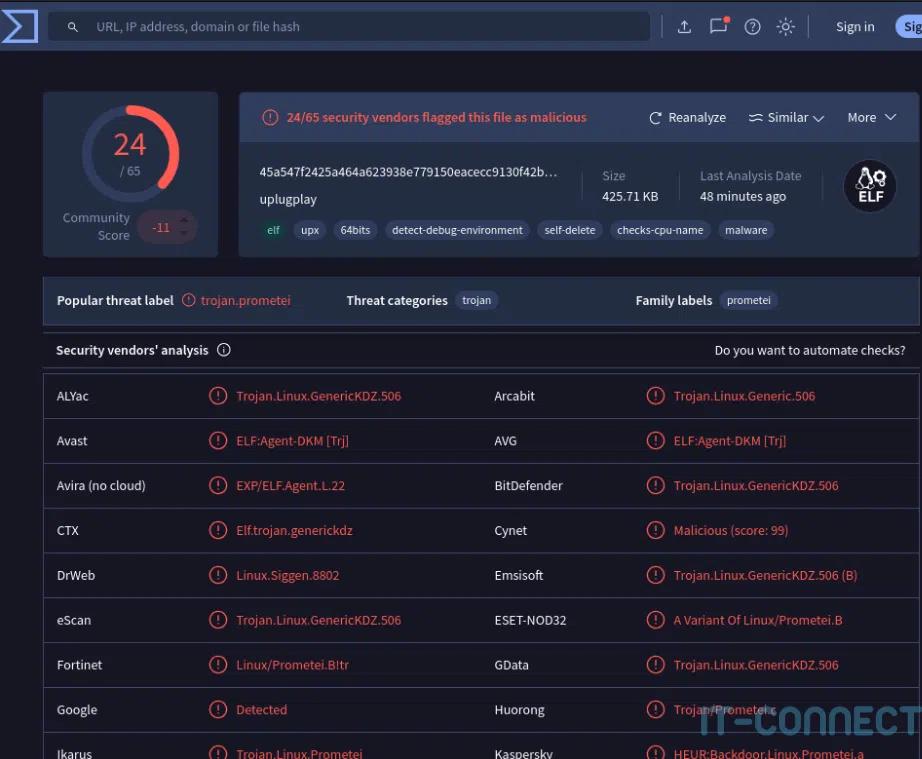Image resolution: width=922 pixels, height=759 pixels.
Task: Click the 24/65 detection score gauge
Action: pos(130,153)
